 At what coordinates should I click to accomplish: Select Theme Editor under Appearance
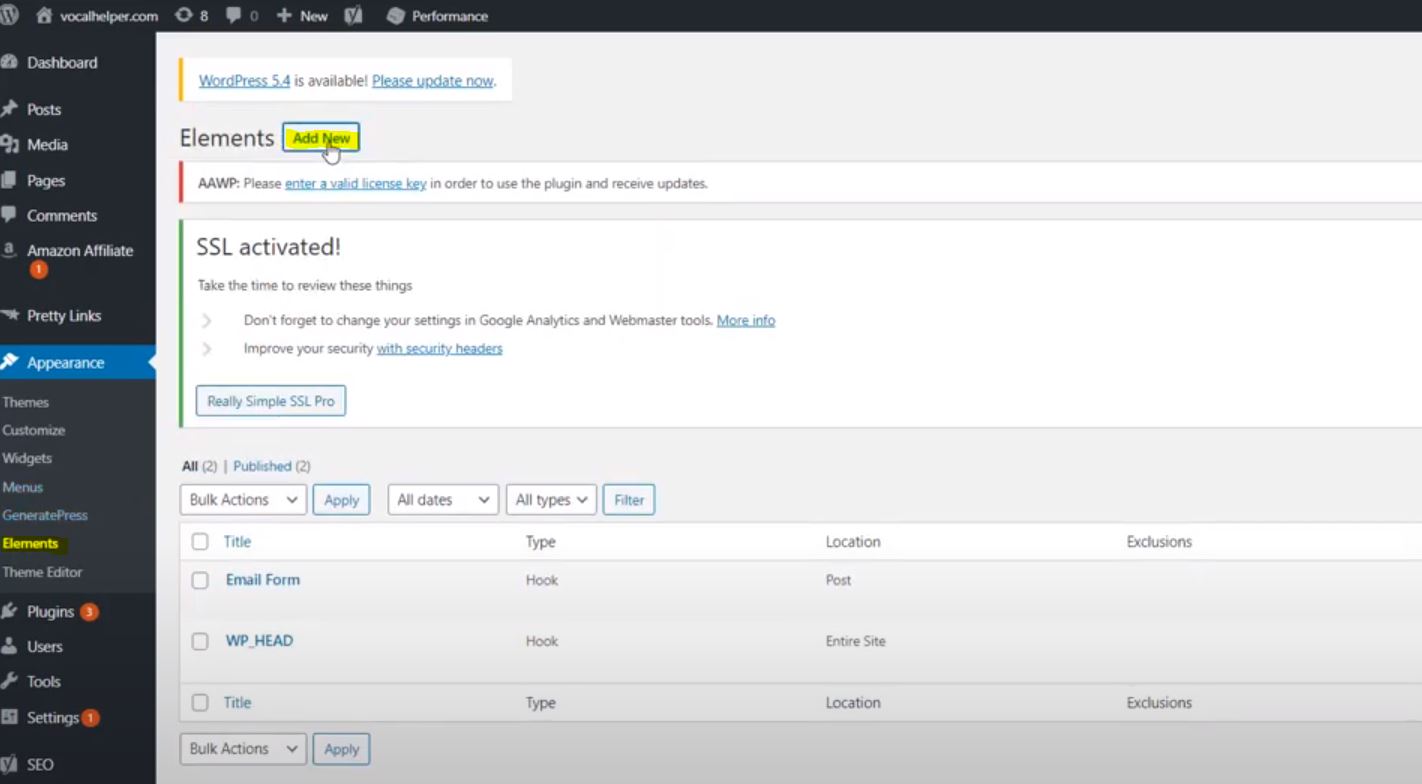[43, 572]
